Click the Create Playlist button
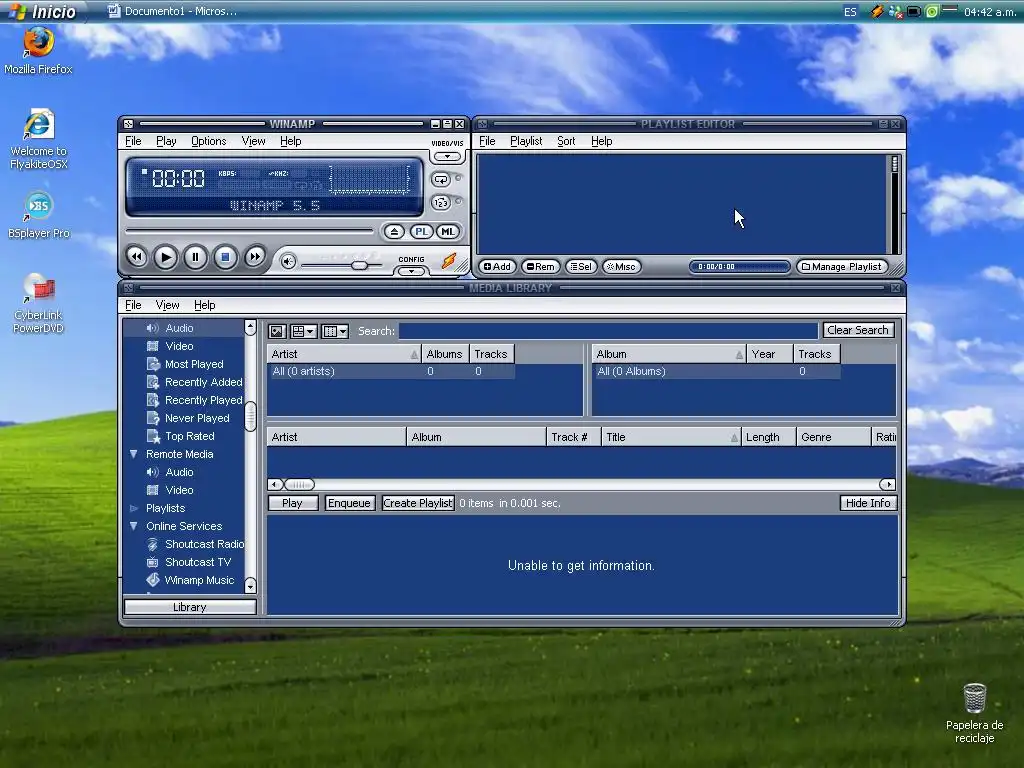This screenshot has height=768, width=1024. click(x=418, y=503)
